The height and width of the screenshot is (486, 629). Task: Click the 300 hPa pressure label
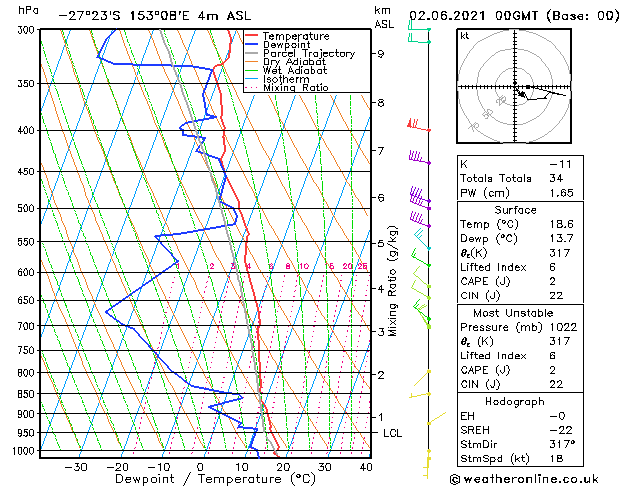[28, 30]
